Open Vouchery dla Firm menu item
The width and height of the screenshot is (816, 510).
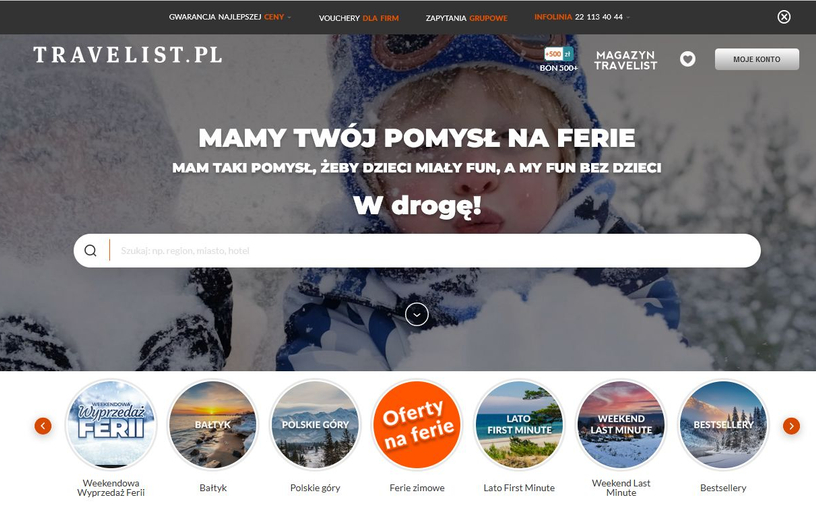pyautogui.click(x=359, y=18)
